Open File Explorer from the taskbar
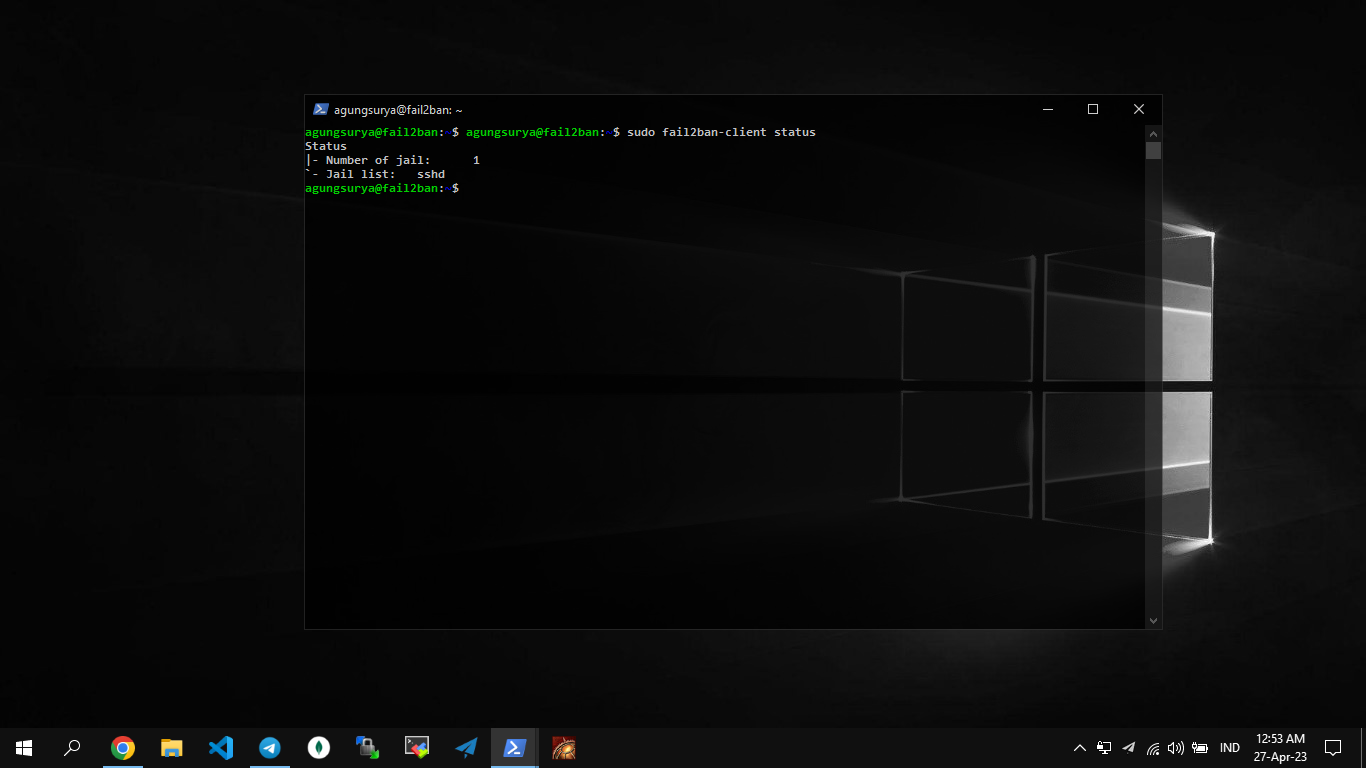The image size is (1366, 768). pos(172,747)
